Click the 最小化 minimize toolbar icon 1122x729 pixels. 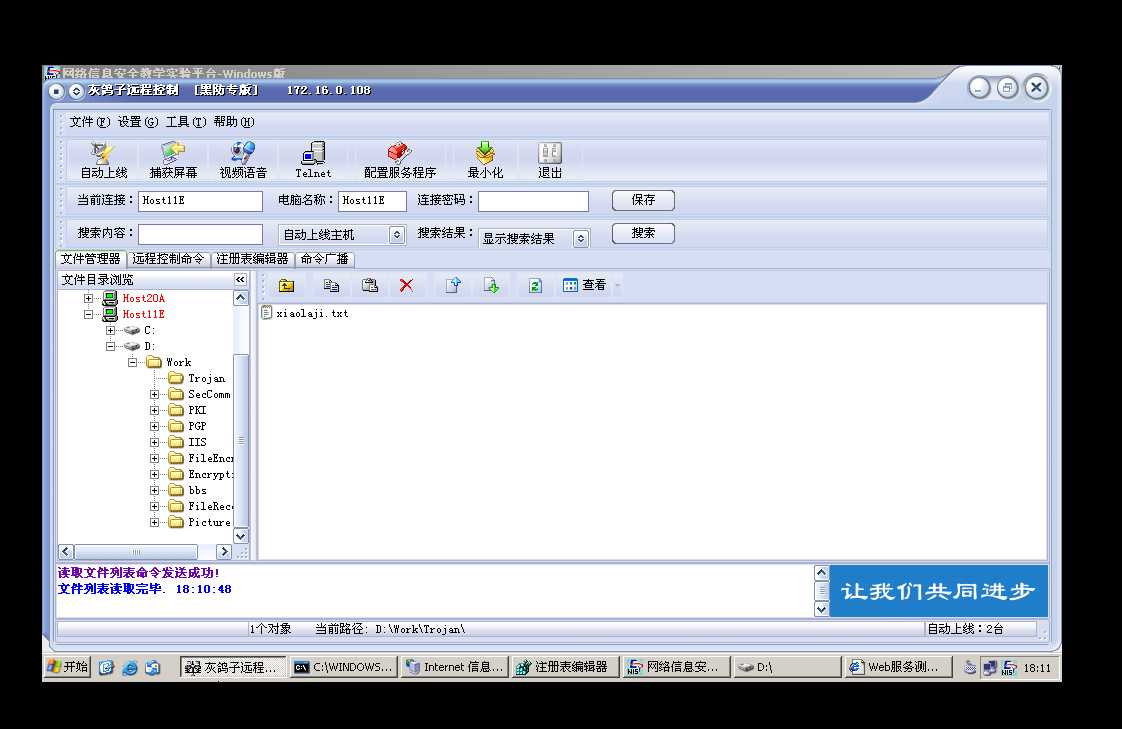point(485,160)
